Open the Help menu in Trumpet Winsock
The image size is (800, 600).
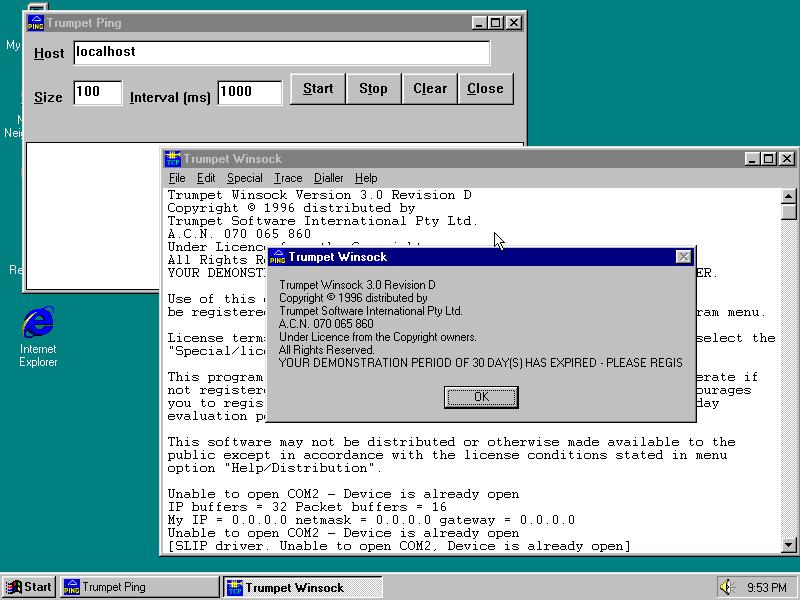pos(366,178)
